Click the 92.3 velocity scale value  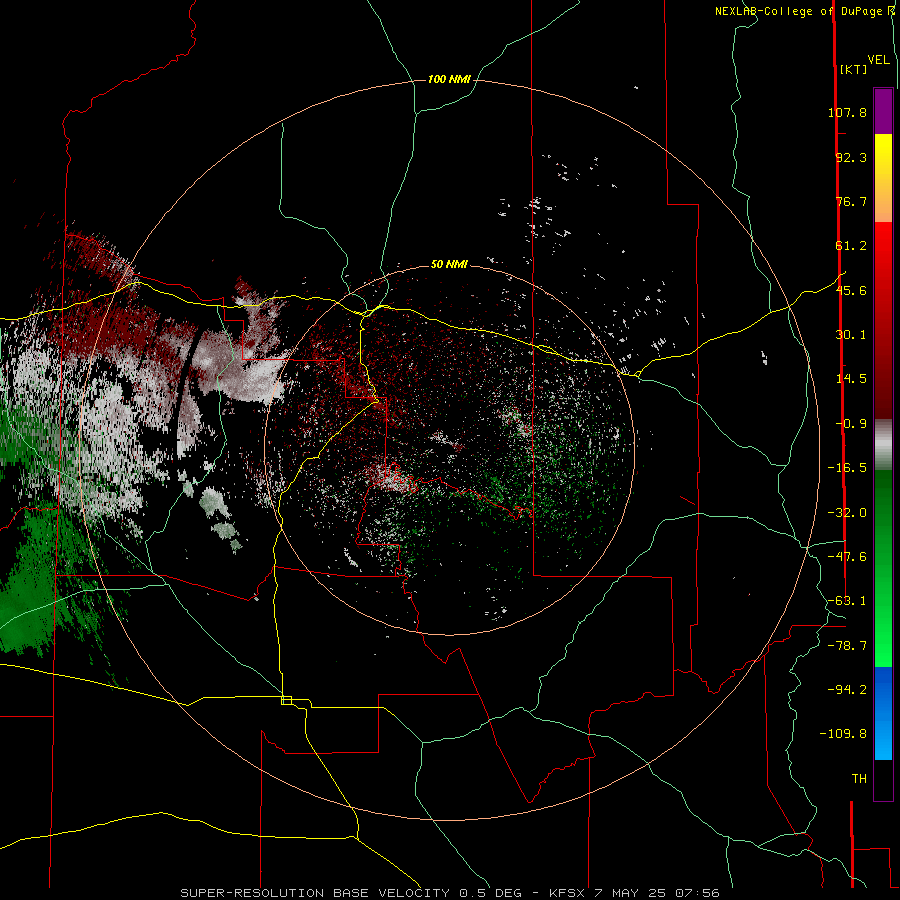[851, 157]
